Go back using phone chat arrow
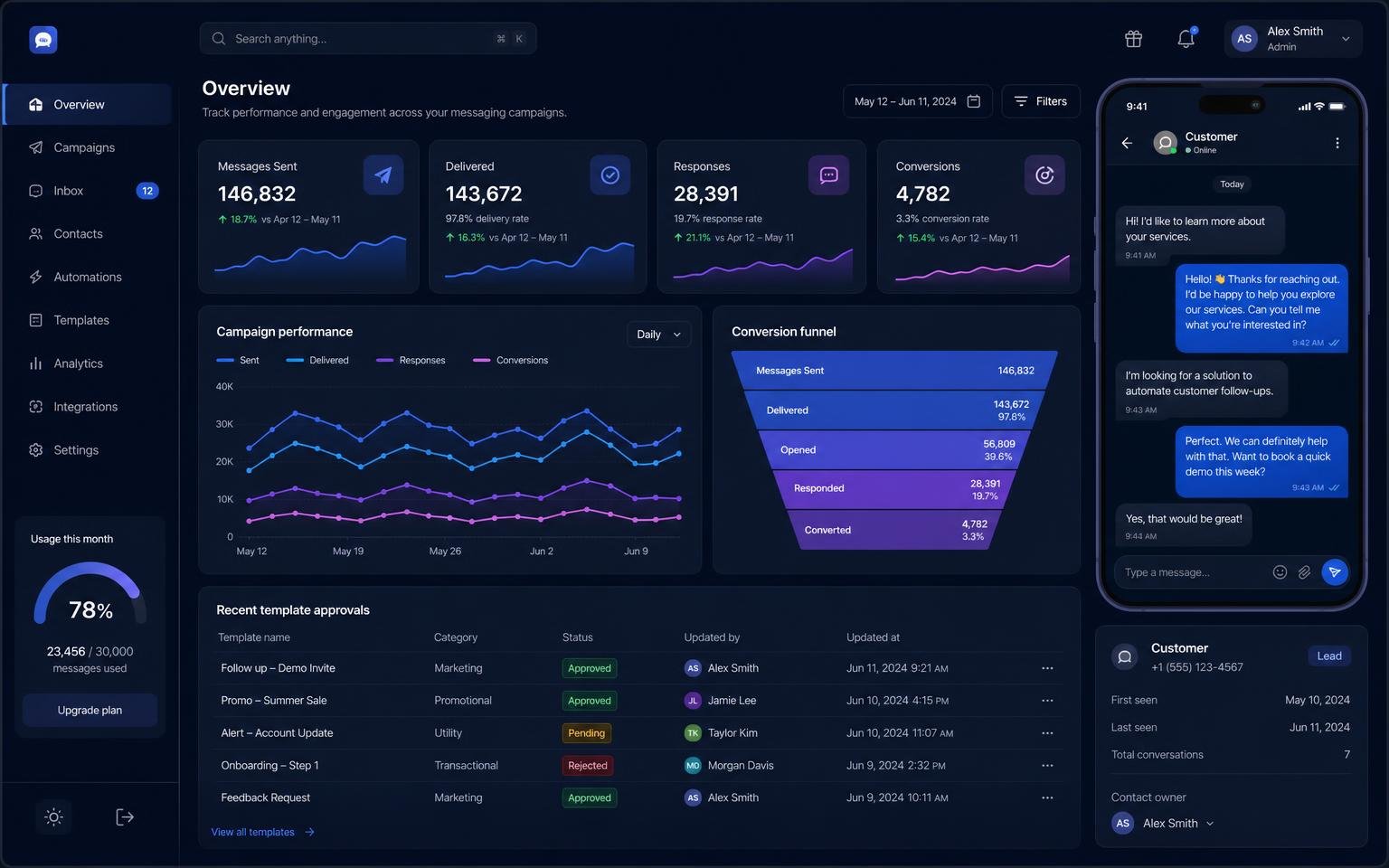The image size is (1389, 868). tap(1127, 143)
